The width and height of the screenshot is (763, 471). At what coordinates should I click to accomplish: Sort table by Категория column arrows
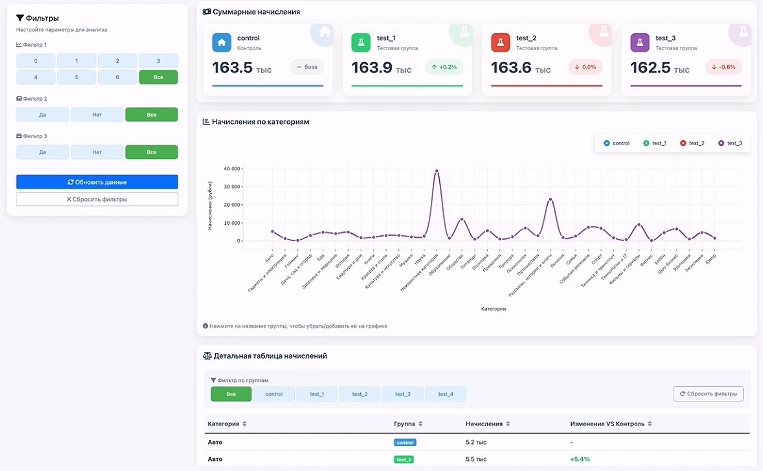point(244,424)
